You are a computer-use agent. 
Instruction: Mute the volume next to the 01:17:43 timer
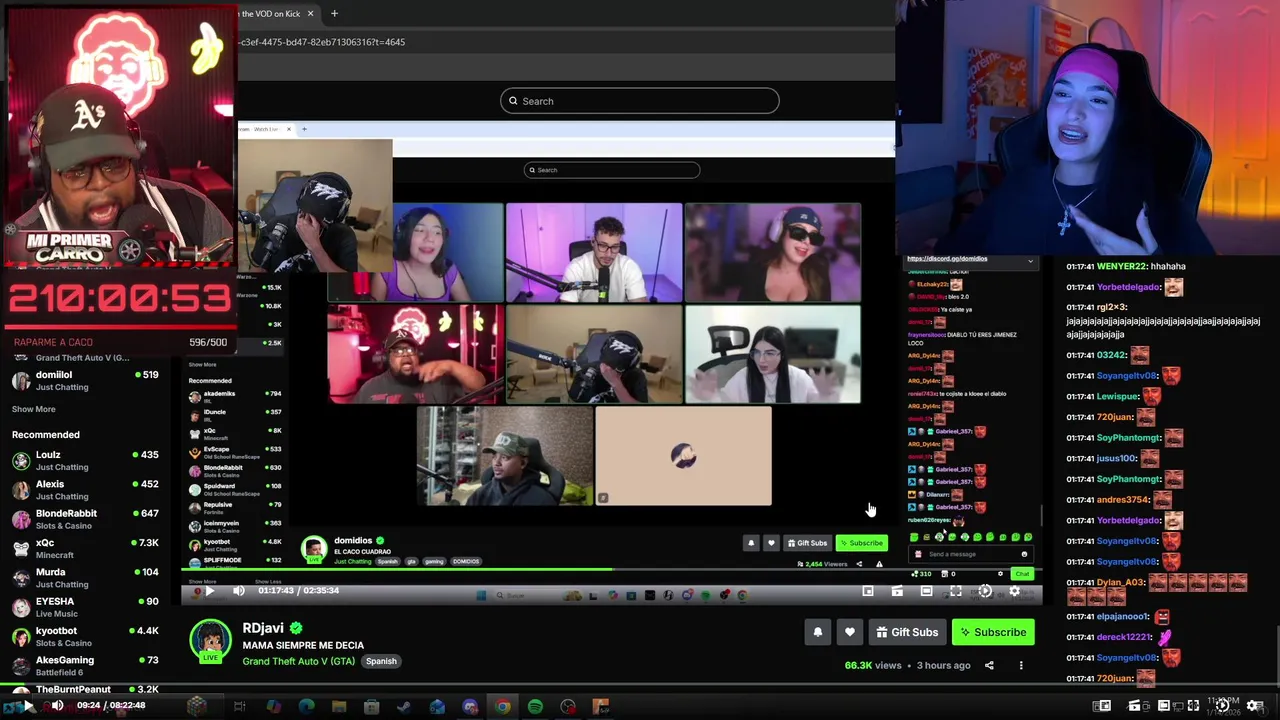tap(238, 591)
